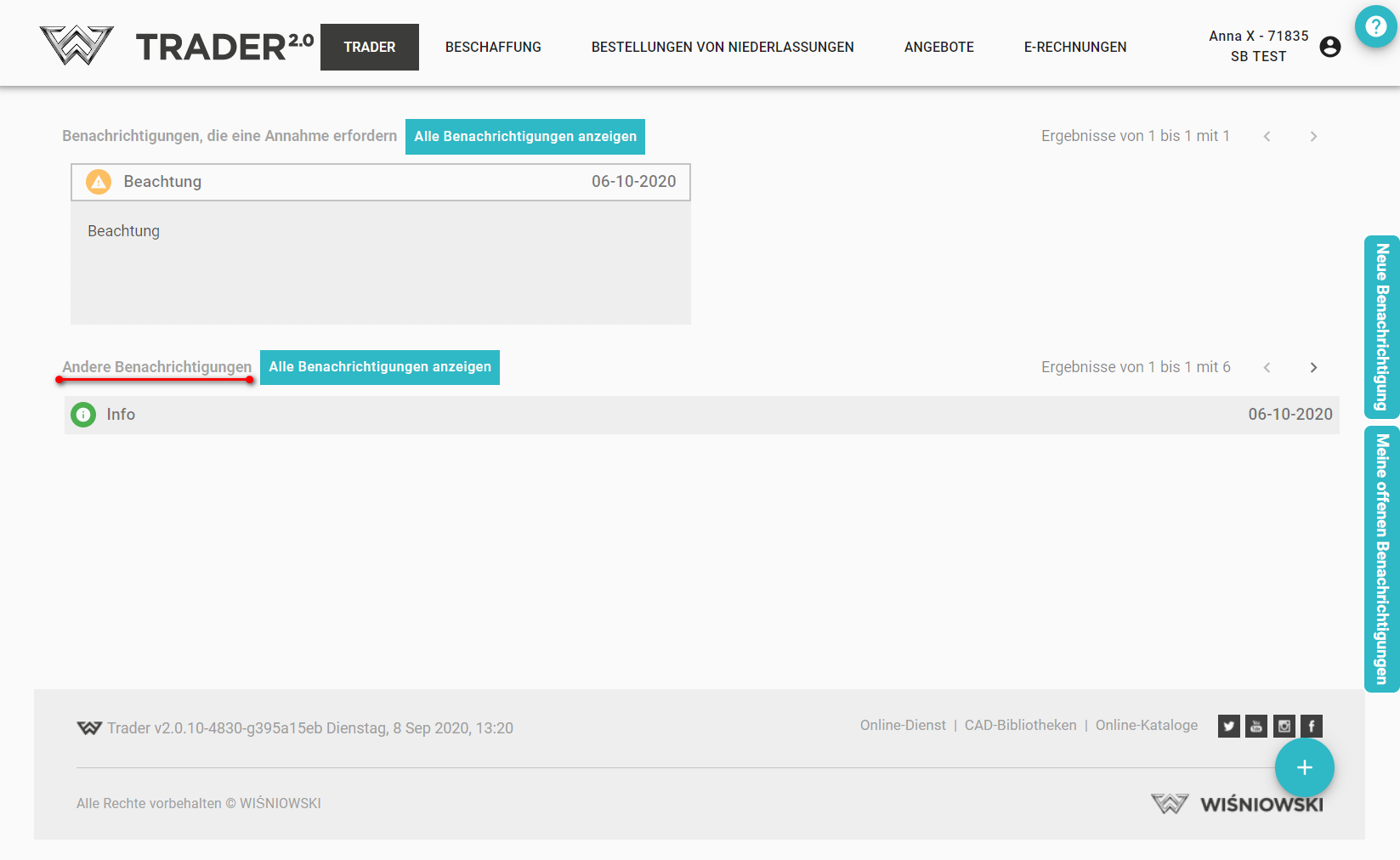1400x860 pixels.
Task: Open the YouTube social icon
Action: pos(1256,726)
